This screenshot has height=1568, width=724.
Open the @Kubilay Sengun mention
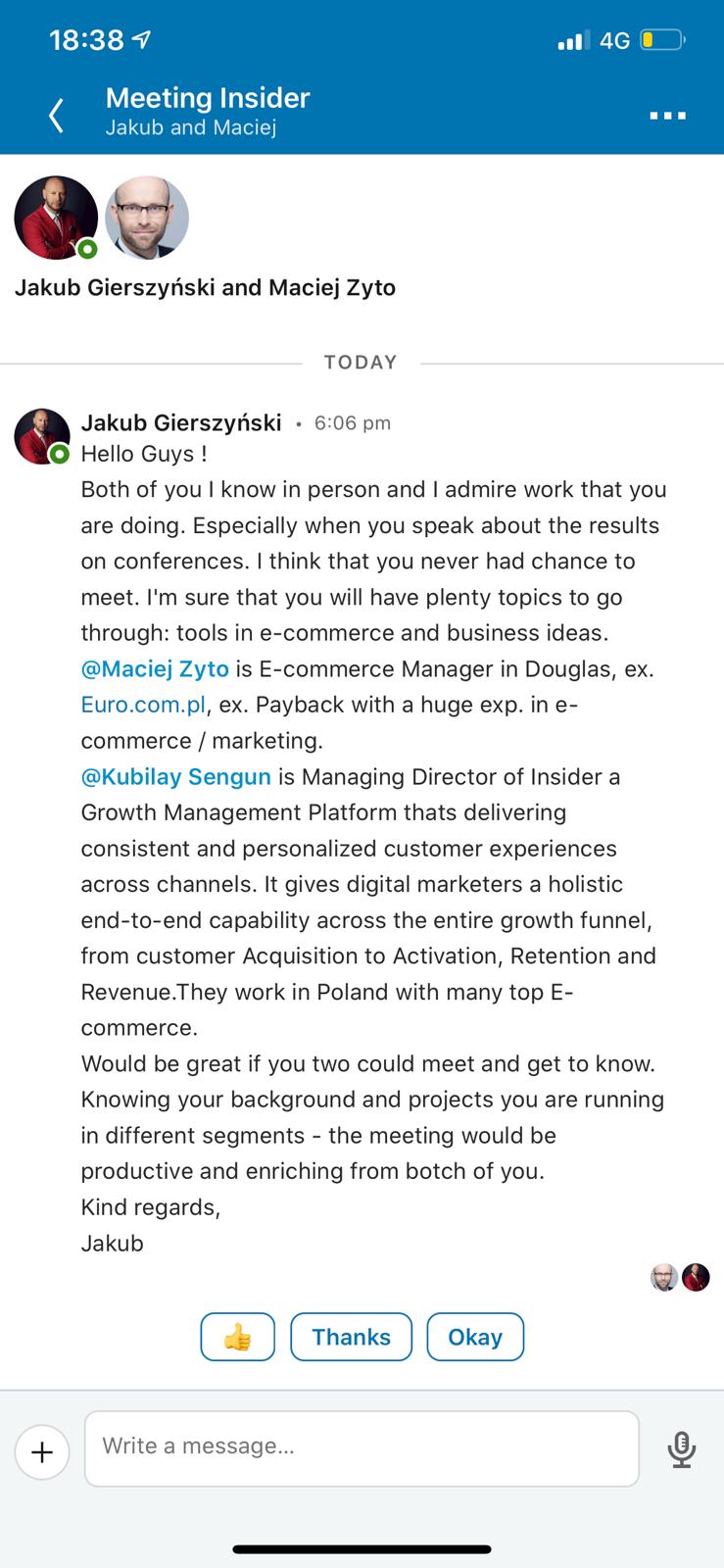175,777
